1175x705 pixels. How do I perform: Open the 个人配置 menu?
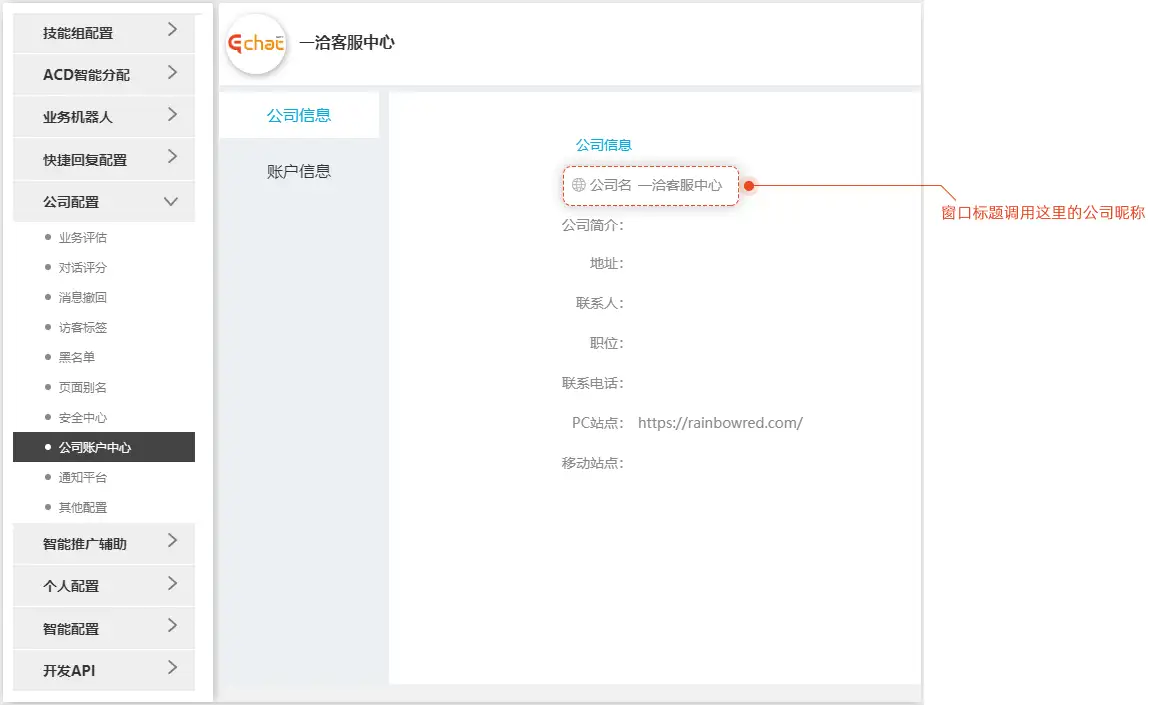click(x=104, y=586)
